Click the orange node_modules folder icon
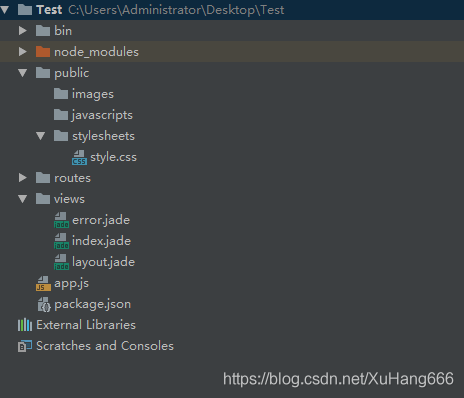 [x=43, y=52]
